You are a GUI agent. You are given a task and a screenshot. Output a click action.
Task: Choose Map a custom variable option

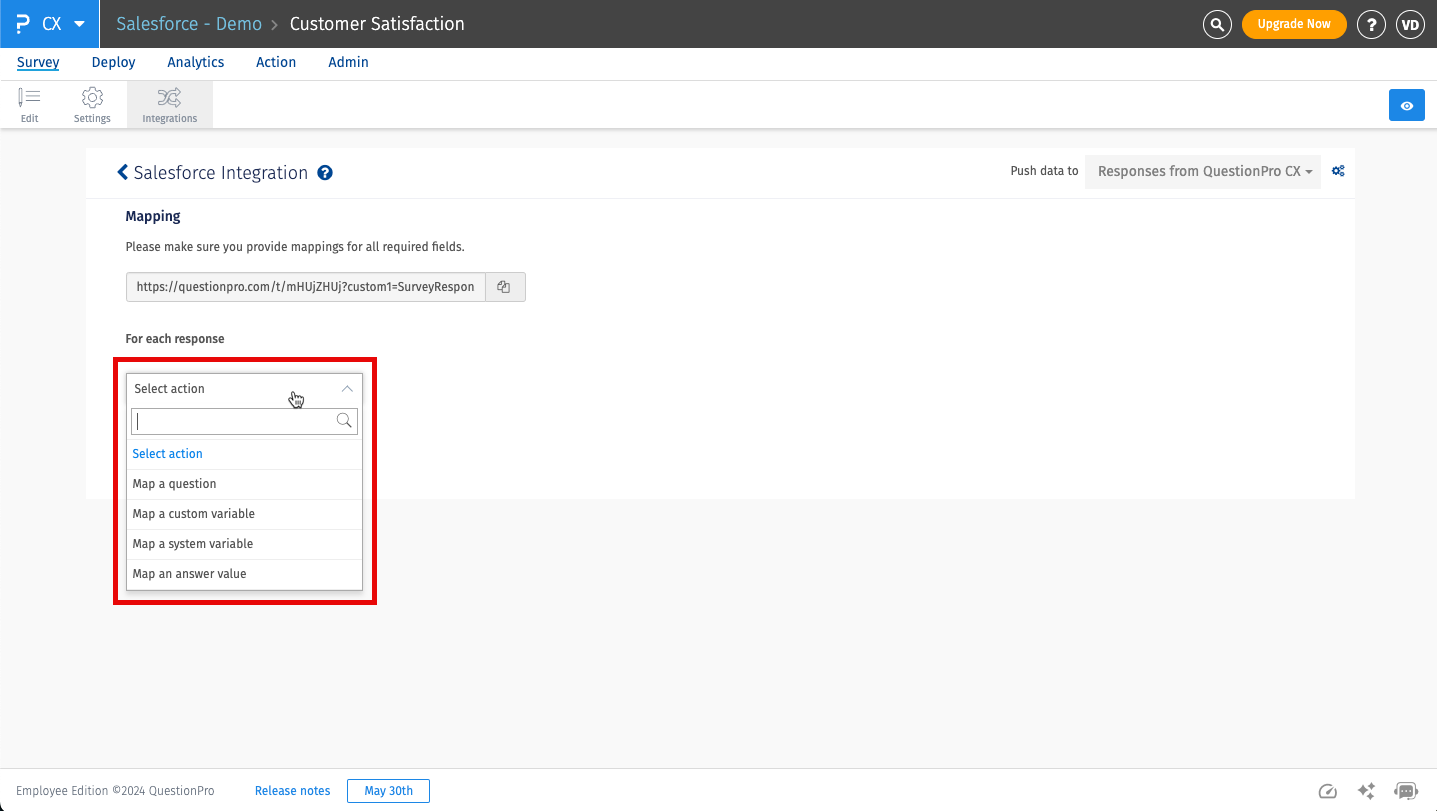(x=244, y=514)
